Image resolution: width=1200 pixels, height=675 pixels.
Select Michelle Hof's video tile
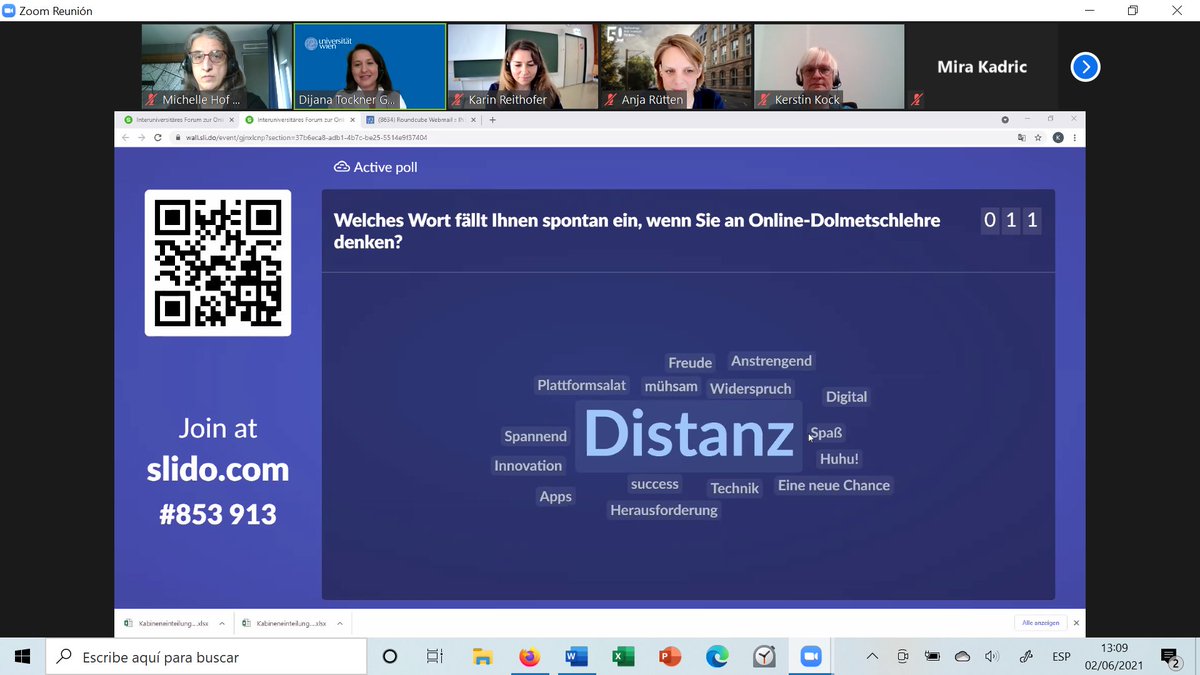coord(217,66)
